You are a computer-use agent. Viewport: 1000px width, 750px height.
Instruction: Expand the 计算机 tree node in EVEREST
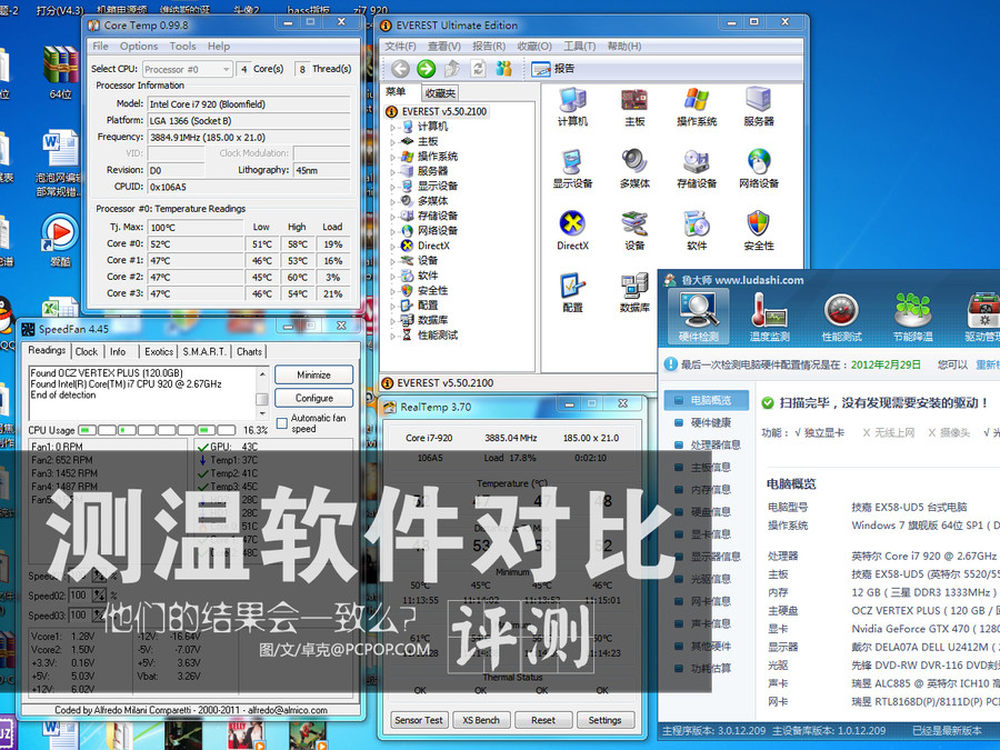coord(393,126)
